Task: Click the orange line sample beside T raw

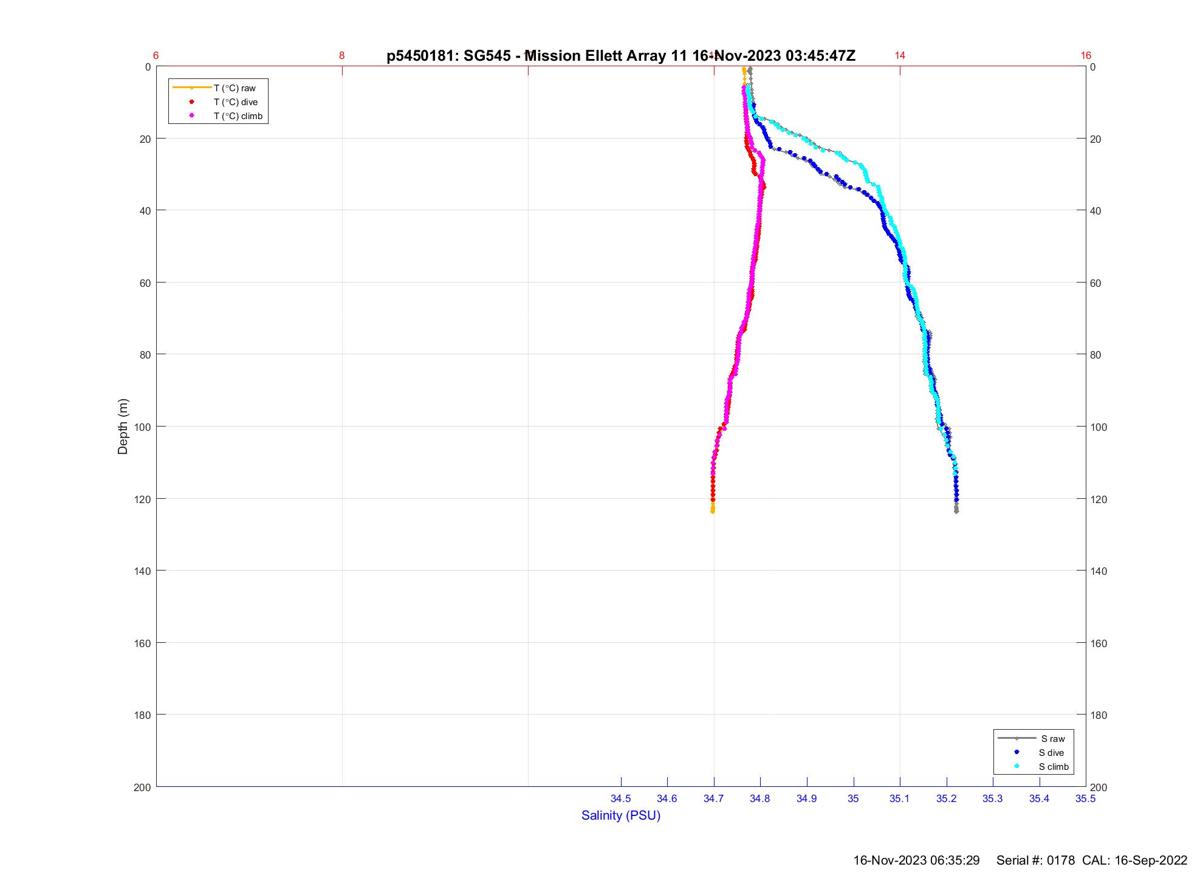Action: [x=191, y=88]
